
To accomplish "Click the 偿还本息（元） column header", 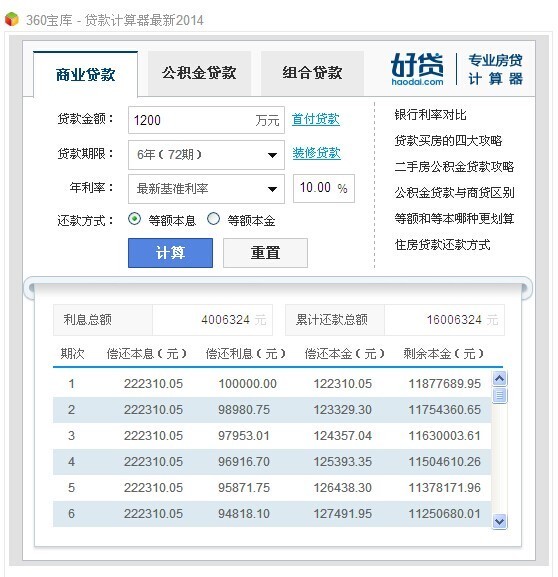I will tap(146, 354).
